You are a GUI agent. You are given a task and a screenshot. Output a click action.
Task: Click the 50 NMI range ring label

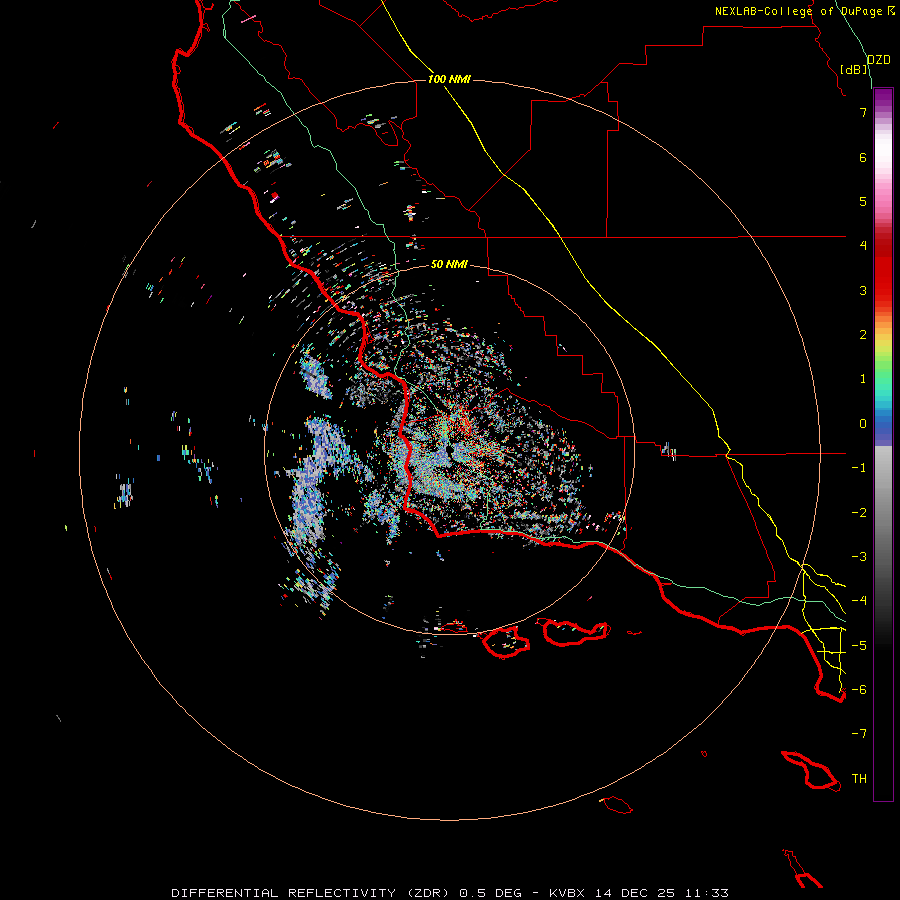click(x=449, y=264)
